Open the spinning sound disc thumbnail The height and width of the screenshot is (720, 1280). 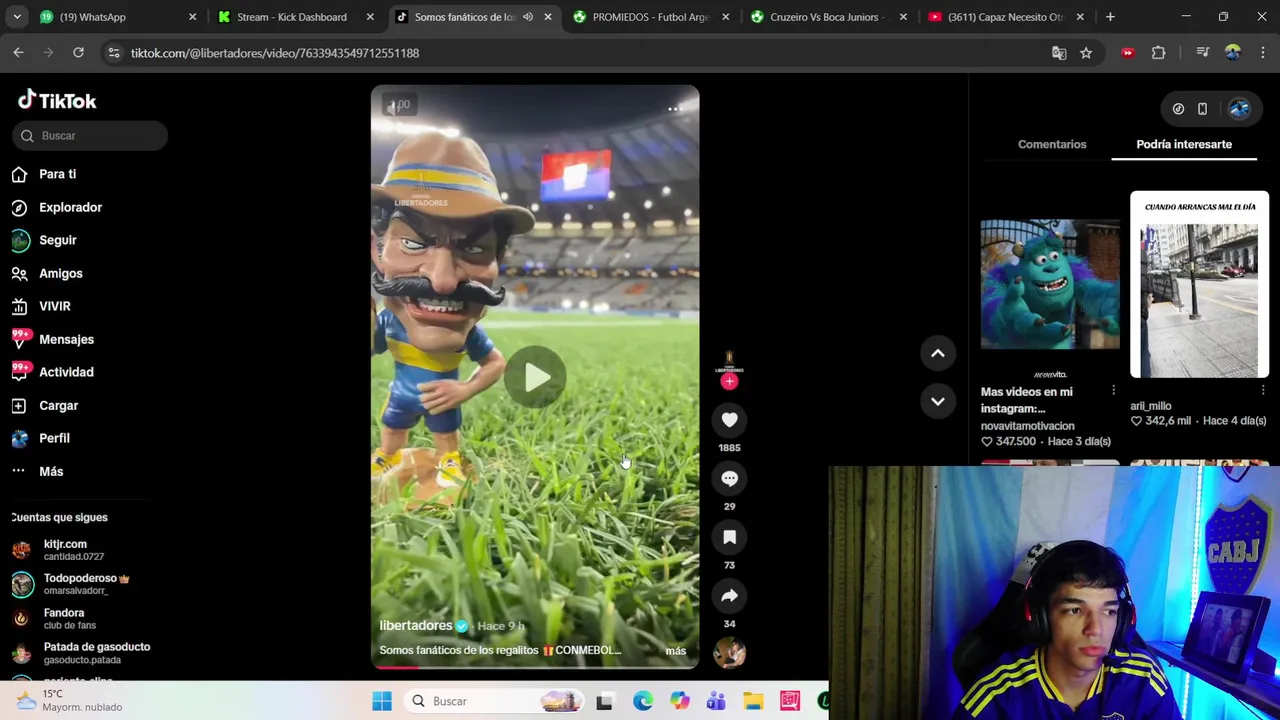point(729,654)
